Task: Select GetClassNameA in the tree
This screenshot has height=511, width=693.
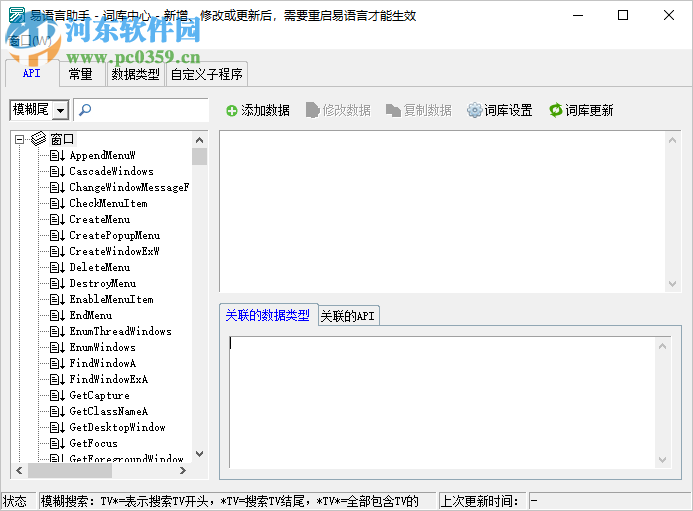Action: tap(109, 412)
